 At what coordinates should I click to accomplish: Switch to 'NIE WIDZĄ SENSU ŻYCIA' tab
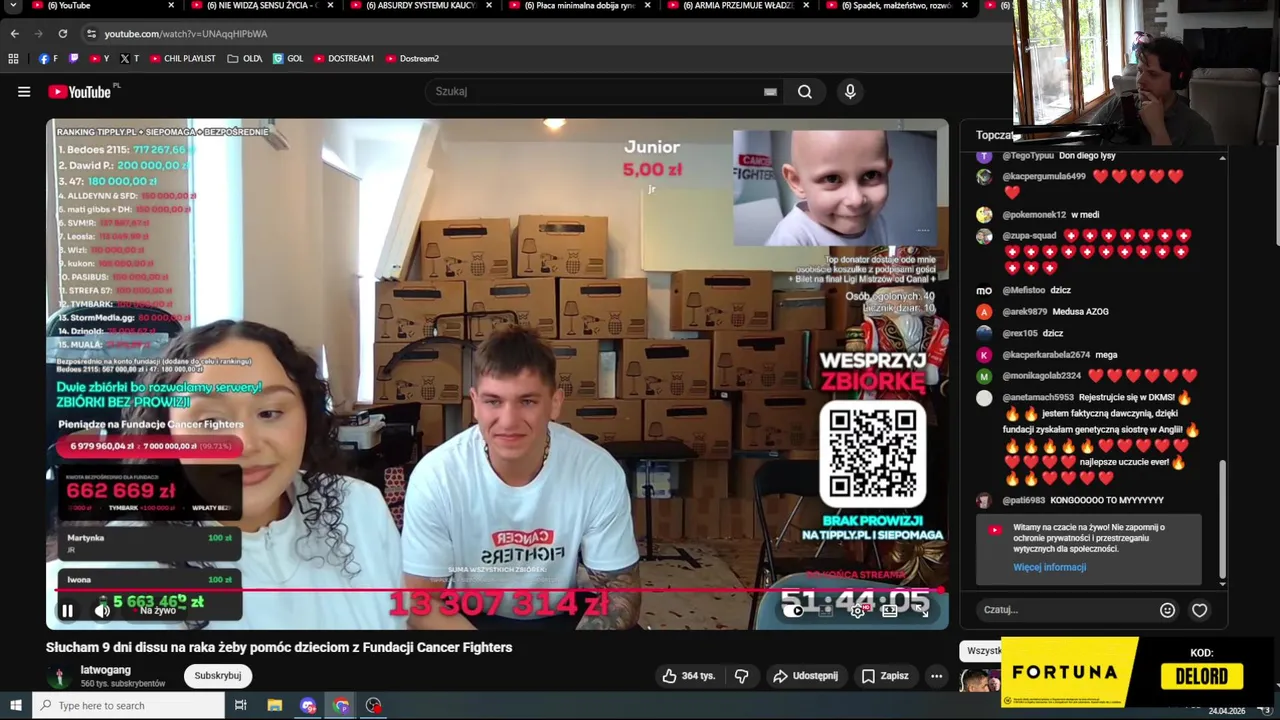(262, 6)
